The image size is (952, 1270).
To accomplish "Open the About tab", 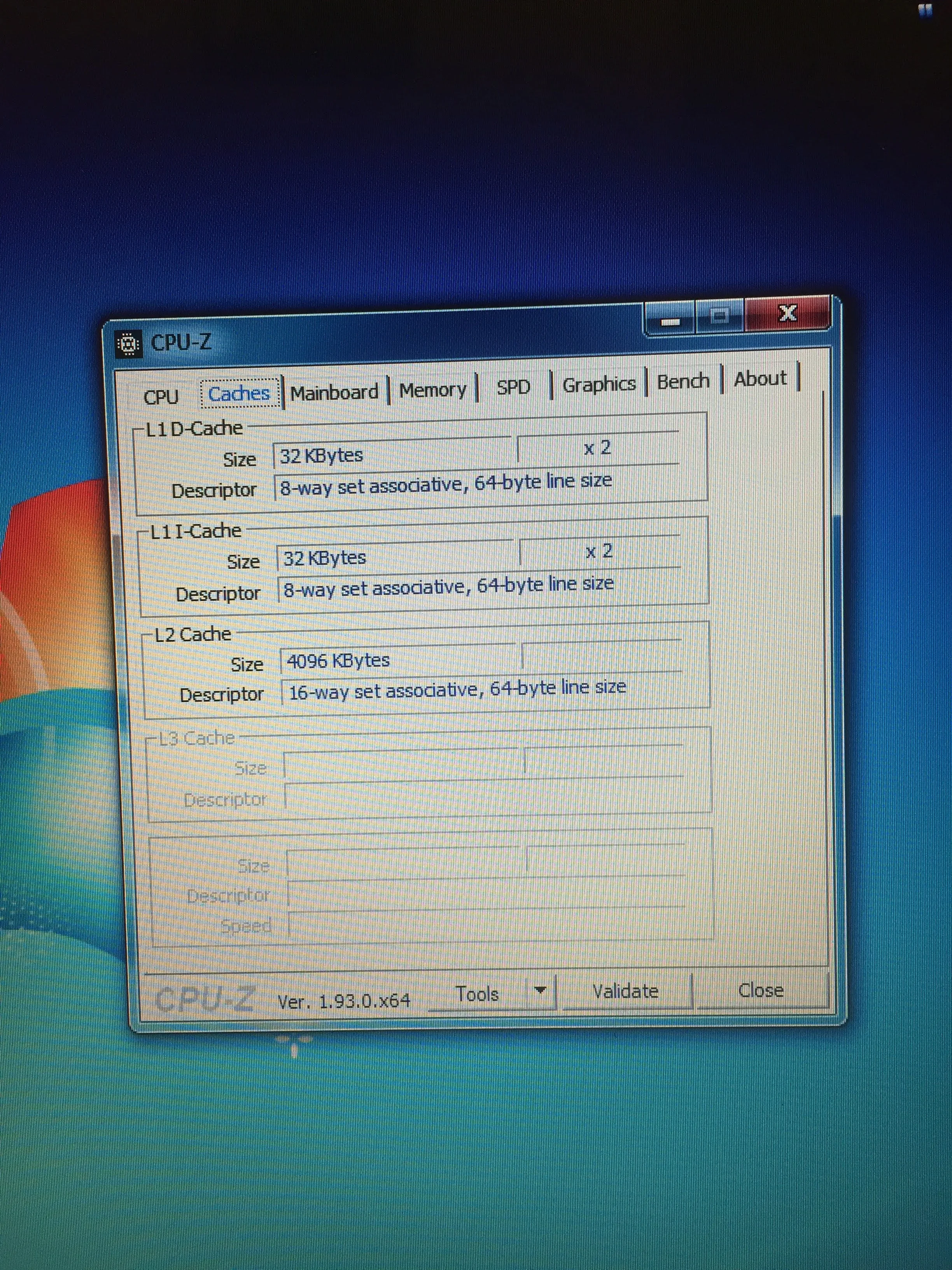I will [760, 379].
